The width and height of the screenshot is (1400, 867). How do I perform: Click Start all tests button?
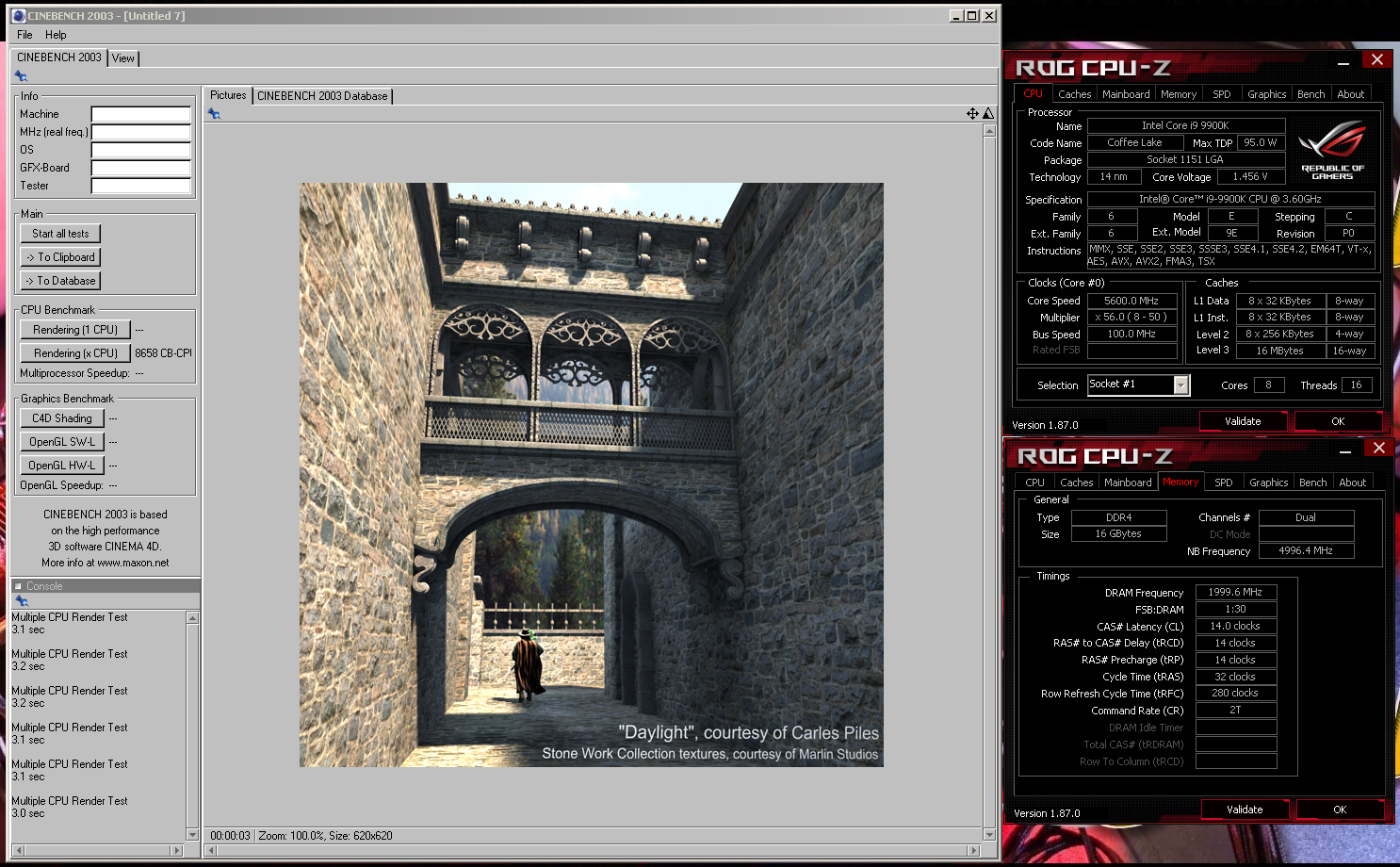[60, 234]
